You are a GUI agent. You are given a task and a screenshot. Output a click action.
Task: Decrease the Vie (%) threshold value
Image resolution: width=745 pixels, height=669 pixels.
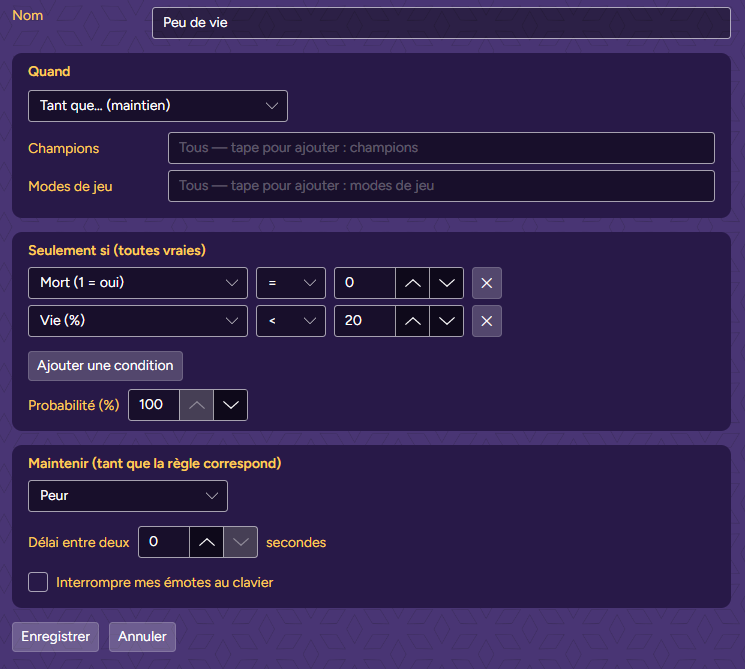coord(447,321)
